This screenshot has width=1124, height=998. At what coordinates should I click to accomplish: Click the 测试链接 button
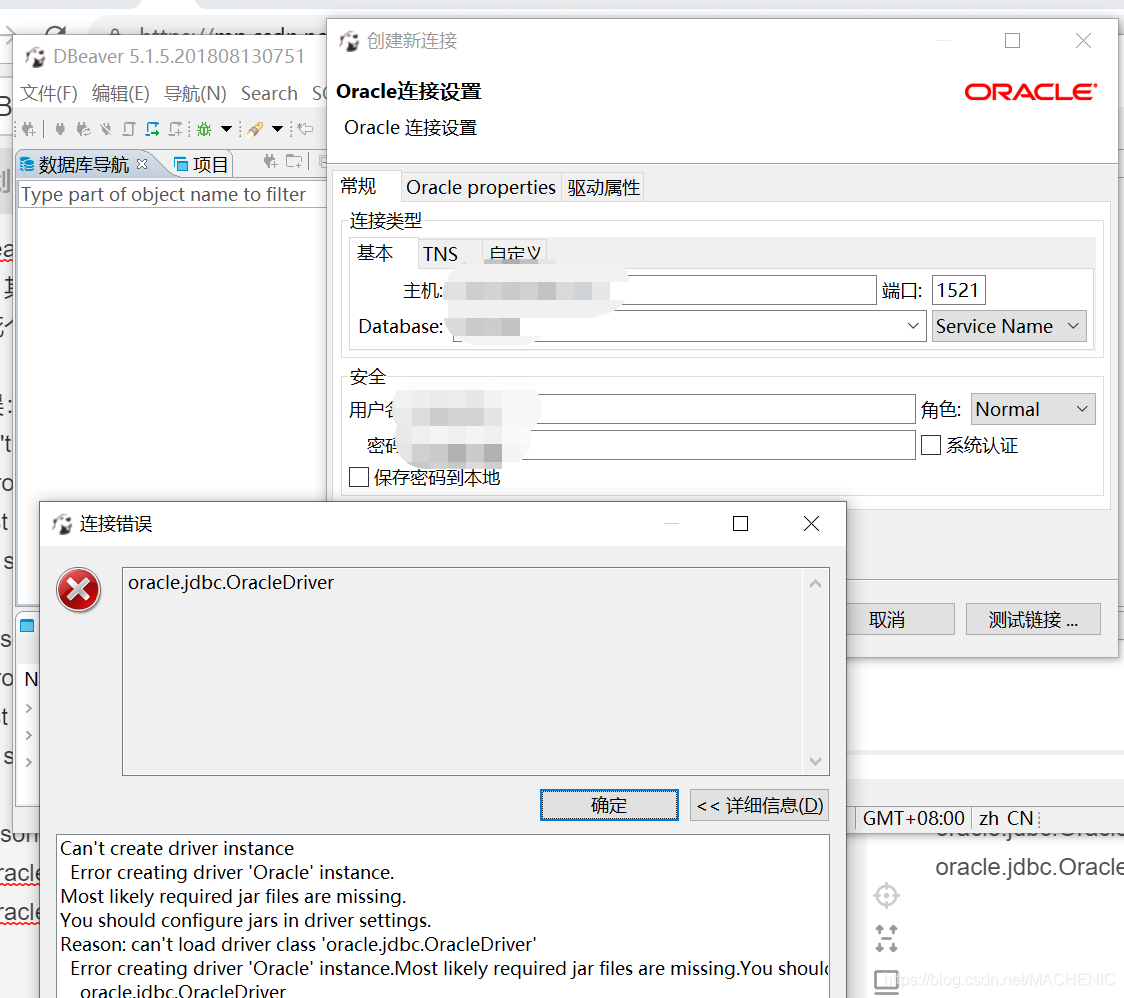click(1032, 618)
